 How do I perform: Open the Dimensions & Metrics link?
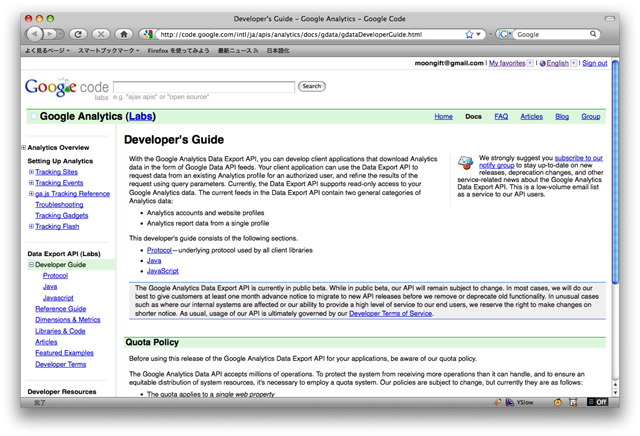click(x=68, y=320)
